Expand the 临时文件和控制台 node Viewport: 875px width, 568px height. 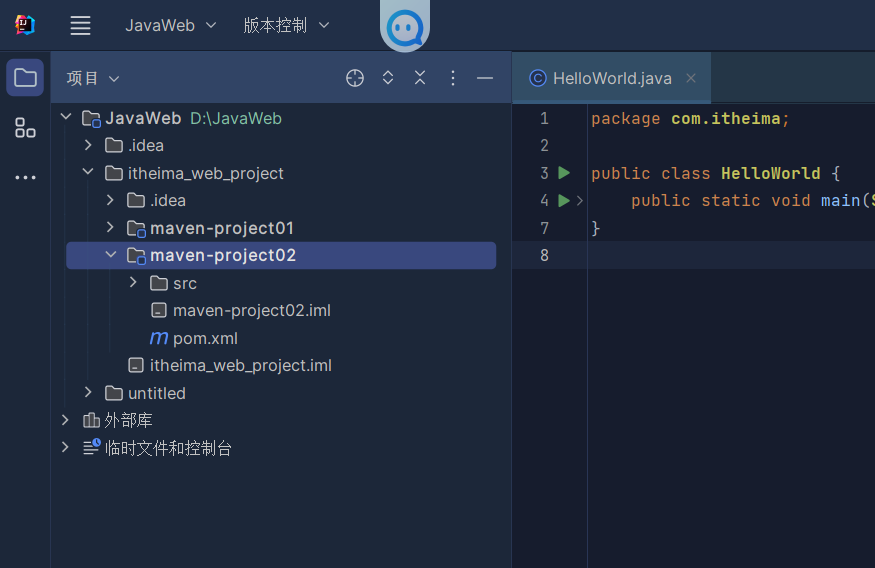pos(65,447)
